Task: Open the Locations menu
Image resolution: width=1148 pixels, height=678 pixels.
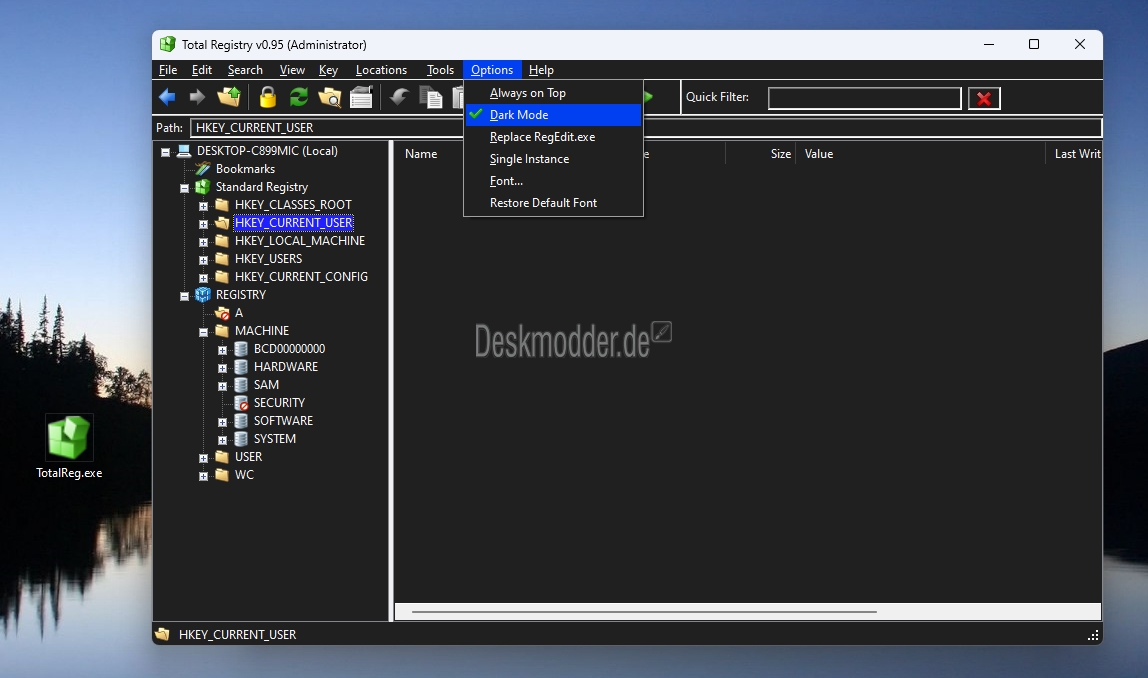Action: click(x=381, y=70)
